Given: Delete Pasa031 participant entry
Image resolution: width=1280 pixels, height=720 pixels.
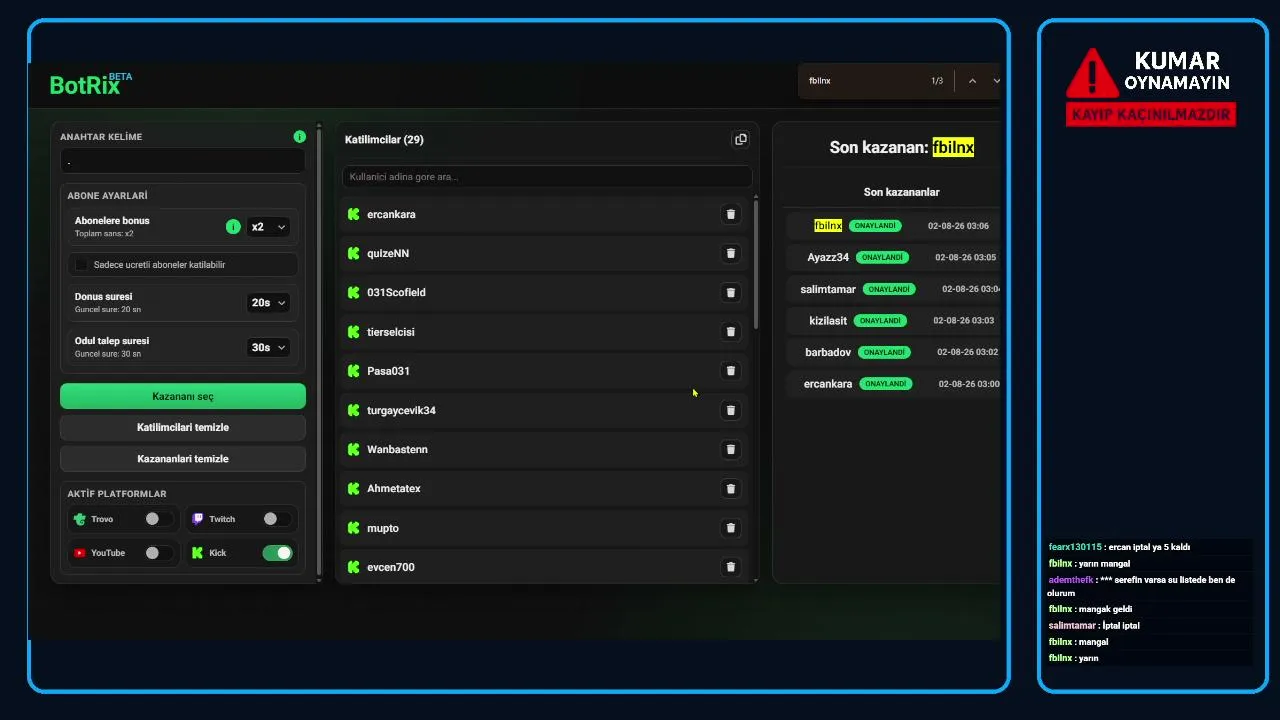Looking at the screenshot, I should [x=730, y=371].
